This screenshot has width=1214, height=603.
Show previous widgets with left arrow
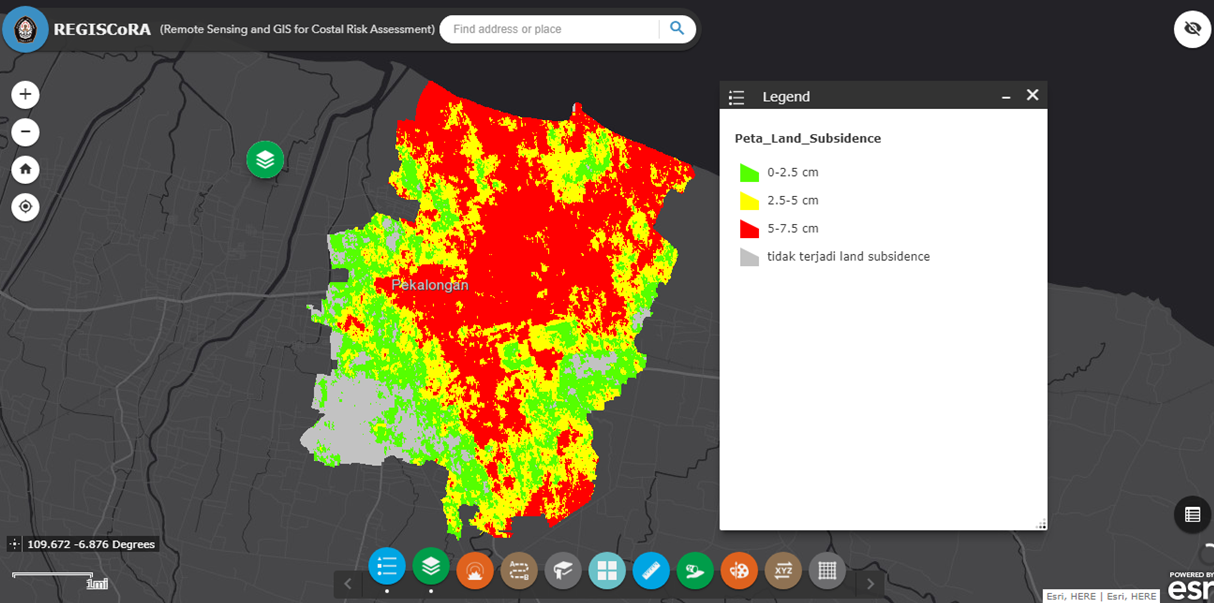coord(347,583)
